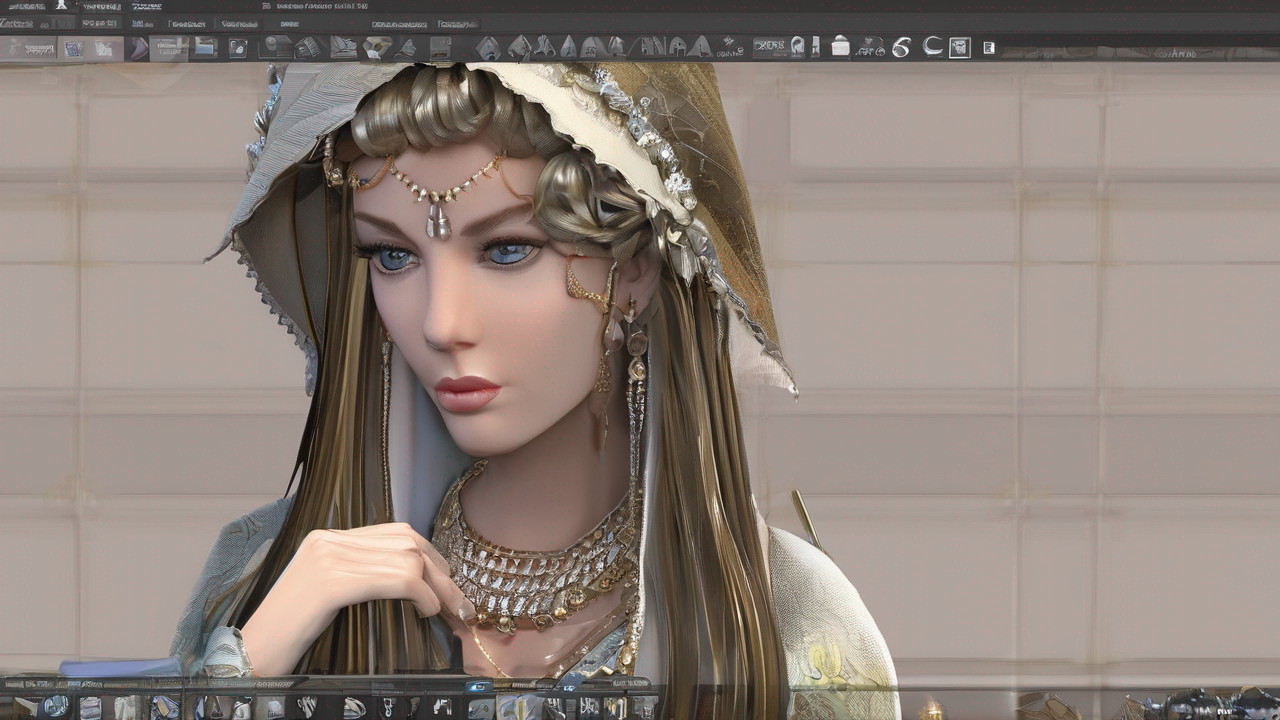Click the purple curved shape toolbar icon

click(138, 48)
